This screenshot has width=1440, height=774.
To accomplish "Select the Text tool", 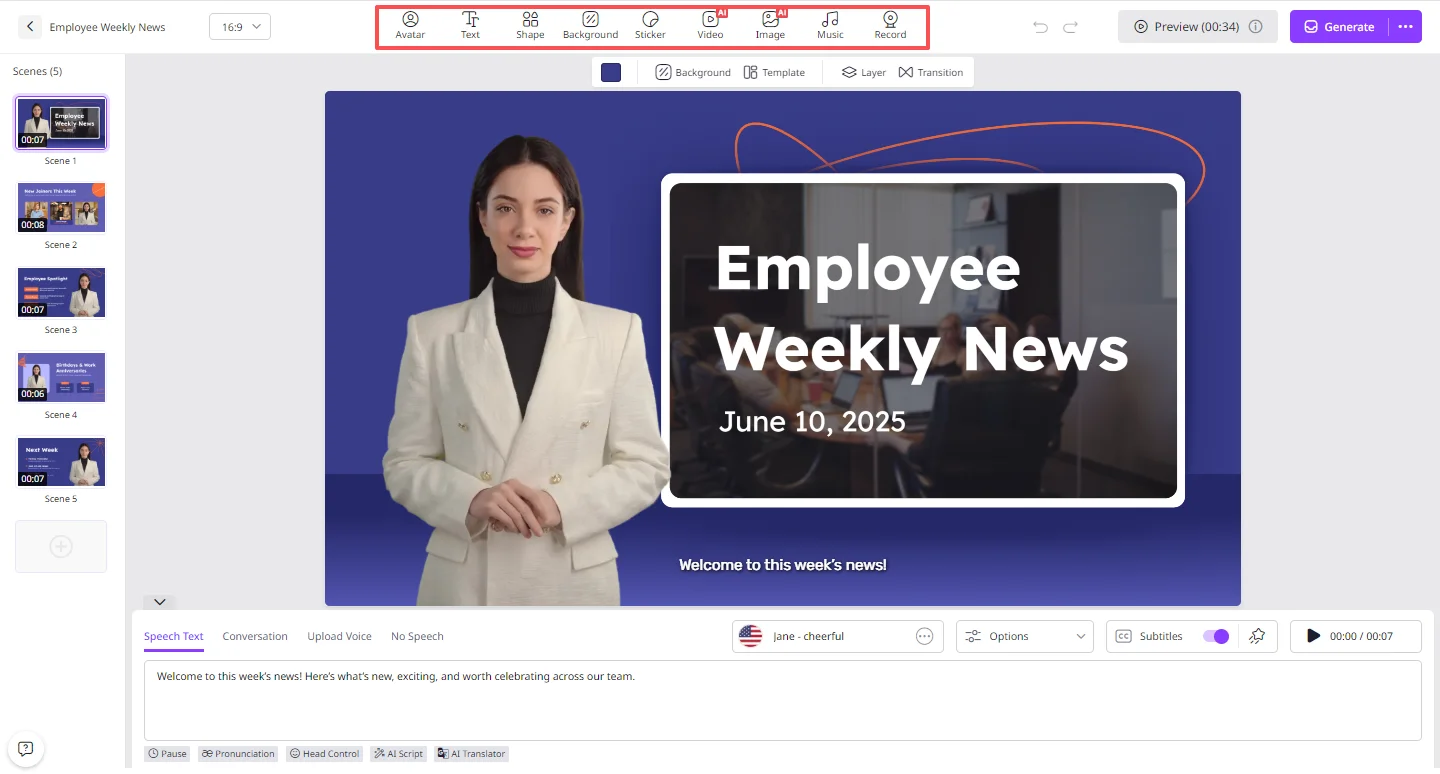I will [x=470, y=26].
